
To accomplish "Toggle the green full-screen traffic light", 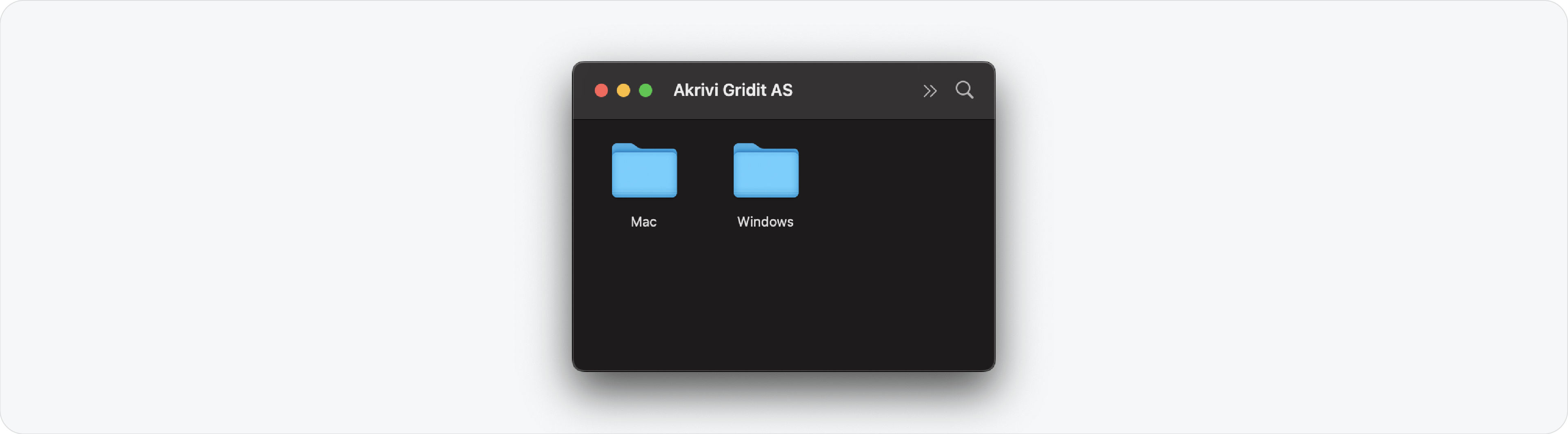I will click(x=646, y=90).
